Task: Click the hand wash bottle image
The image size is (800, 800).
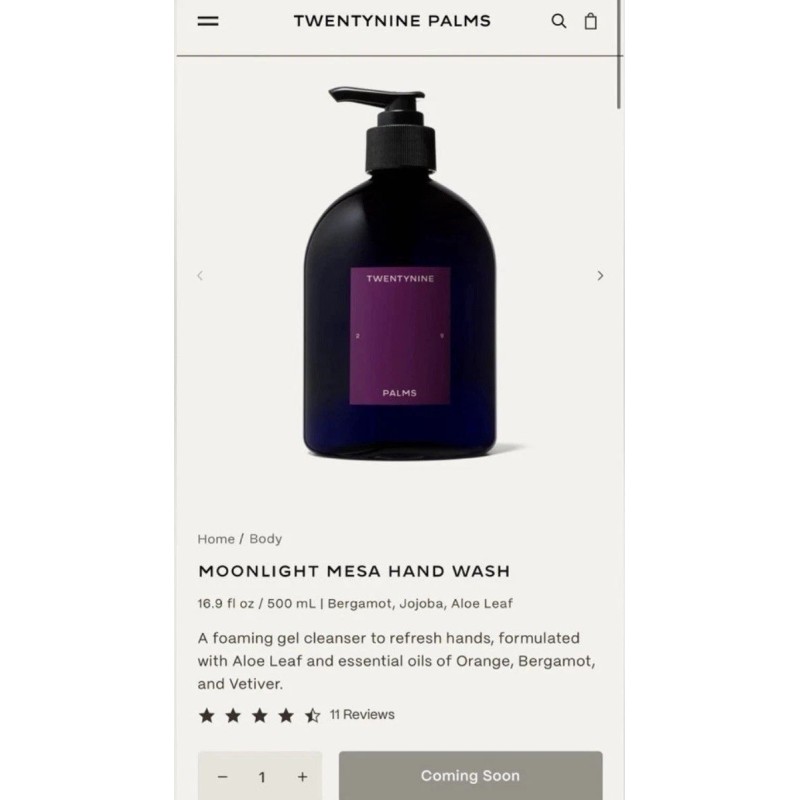Action: click(x=400, y=273)
